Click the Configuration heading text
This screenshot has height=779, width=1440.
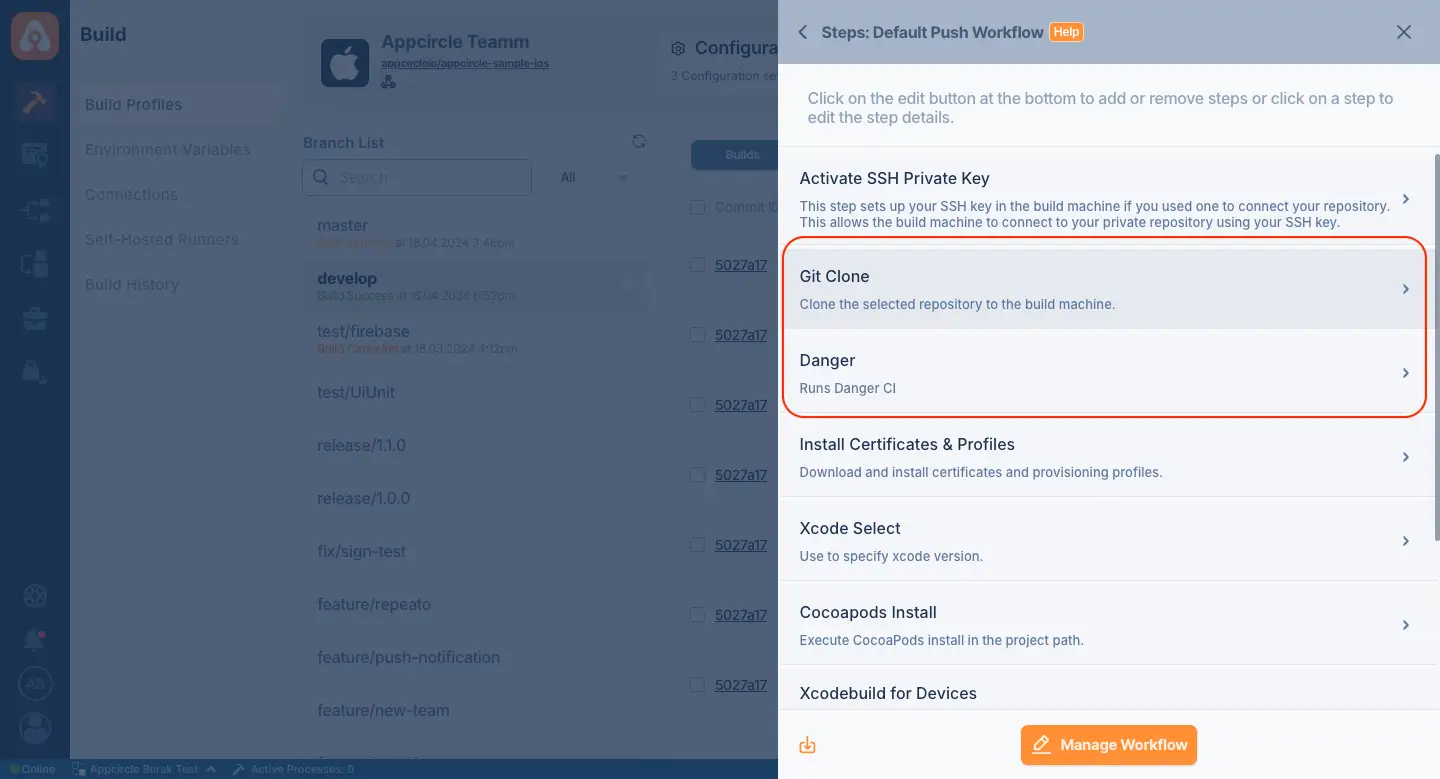[x=736, y=48]
